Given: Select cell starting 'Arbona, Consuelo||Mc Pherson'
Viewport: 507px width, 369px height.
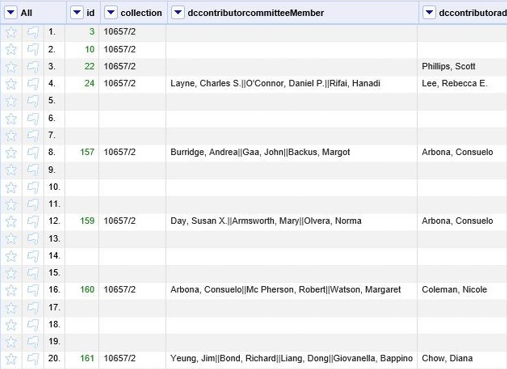Looking at the screenshot, I should click(x=286, y=289).
